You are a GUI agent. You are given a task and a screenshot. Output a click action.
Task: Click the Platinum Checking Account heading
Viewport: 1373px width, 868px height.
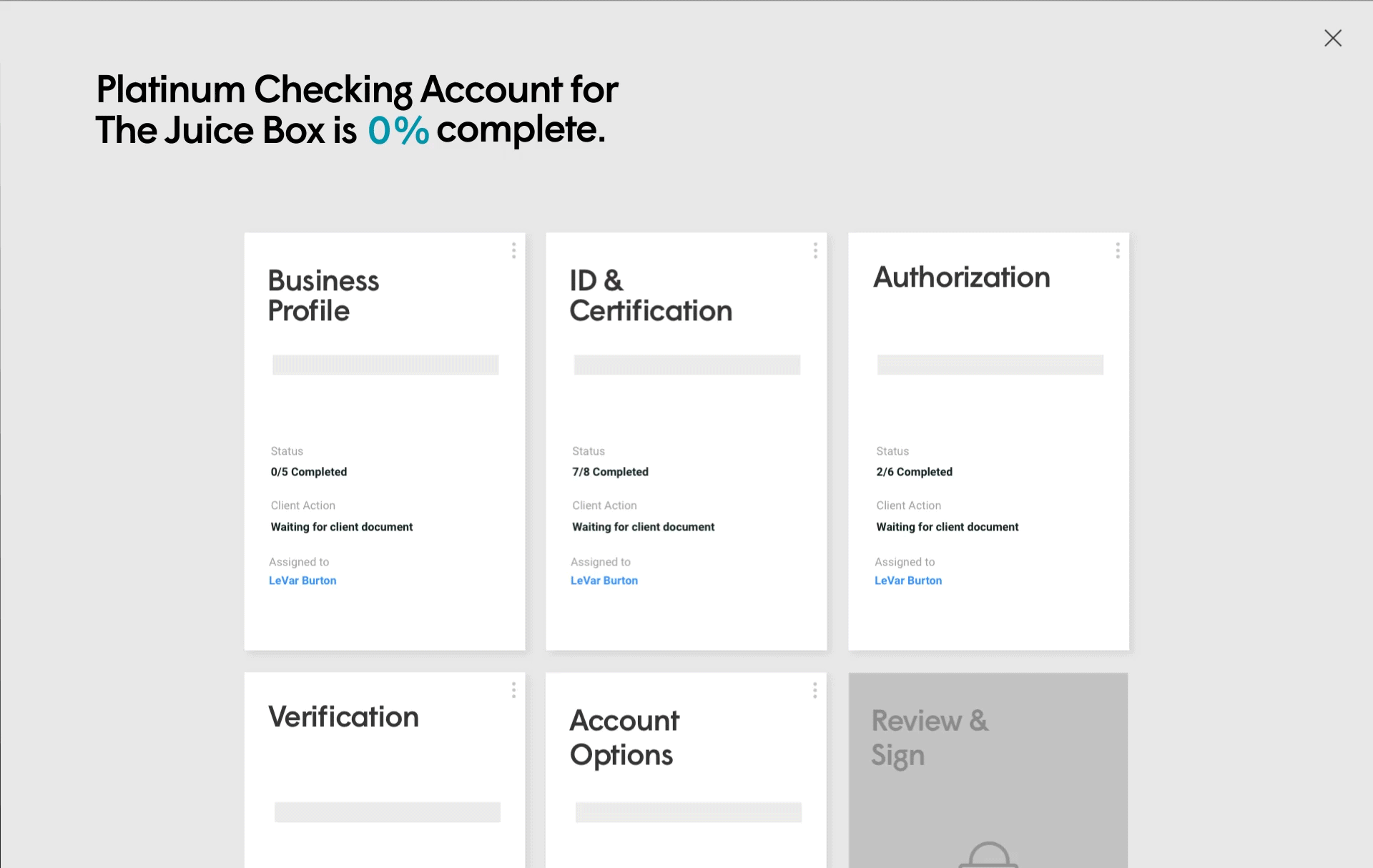coord(358,109)
